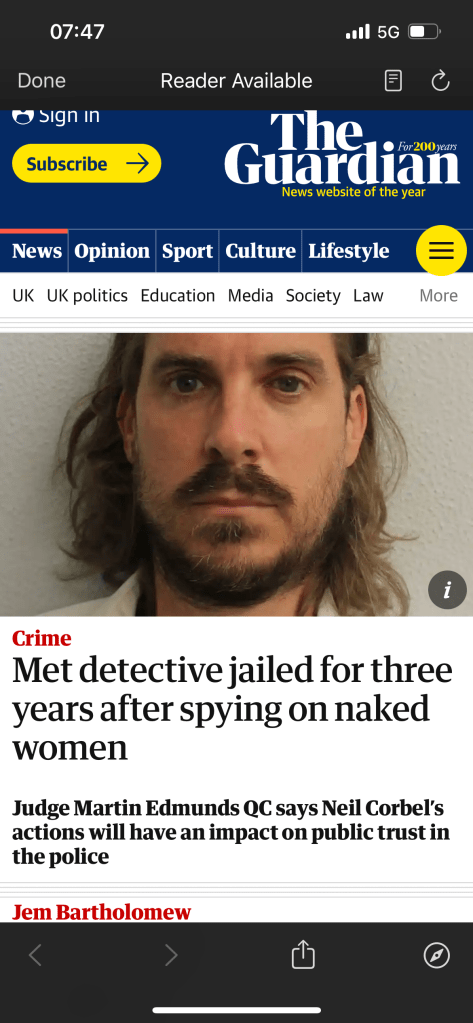
Task: Select the News tab
Action: pos(37,251)
